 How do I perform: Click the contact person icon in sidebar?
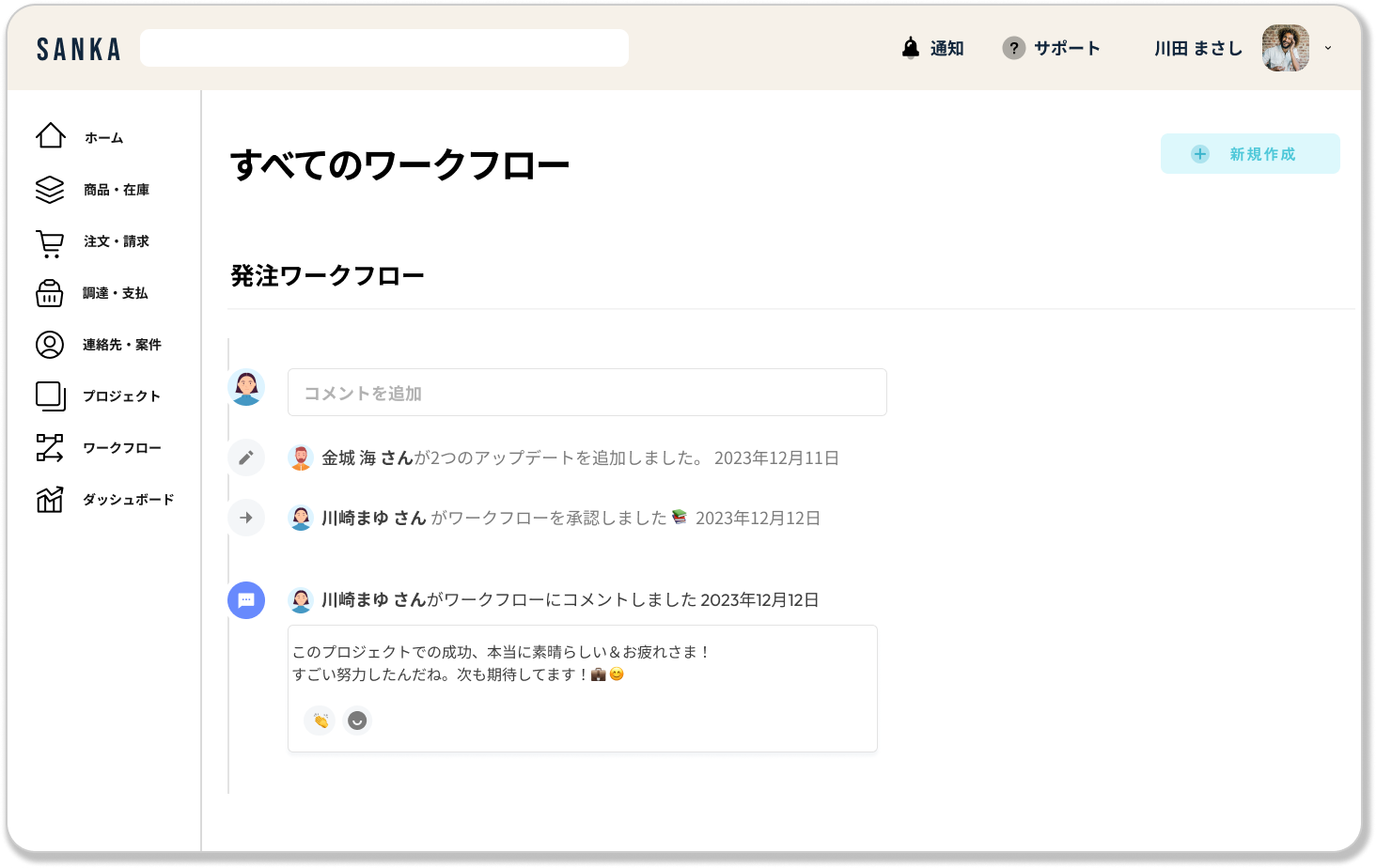click(50, 345)
